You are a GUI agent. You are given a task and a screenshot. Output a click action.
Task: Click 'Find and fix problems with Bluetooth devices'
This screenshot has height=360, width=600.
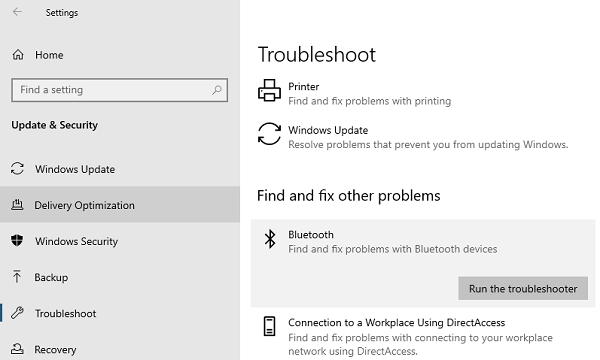tap(393, 249)
